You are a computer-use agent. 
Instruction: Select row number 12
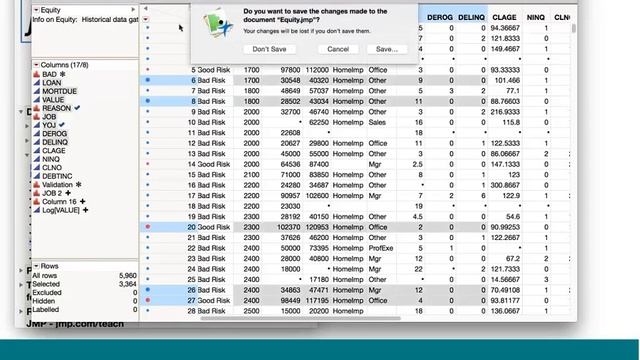(x=192, y=143)
